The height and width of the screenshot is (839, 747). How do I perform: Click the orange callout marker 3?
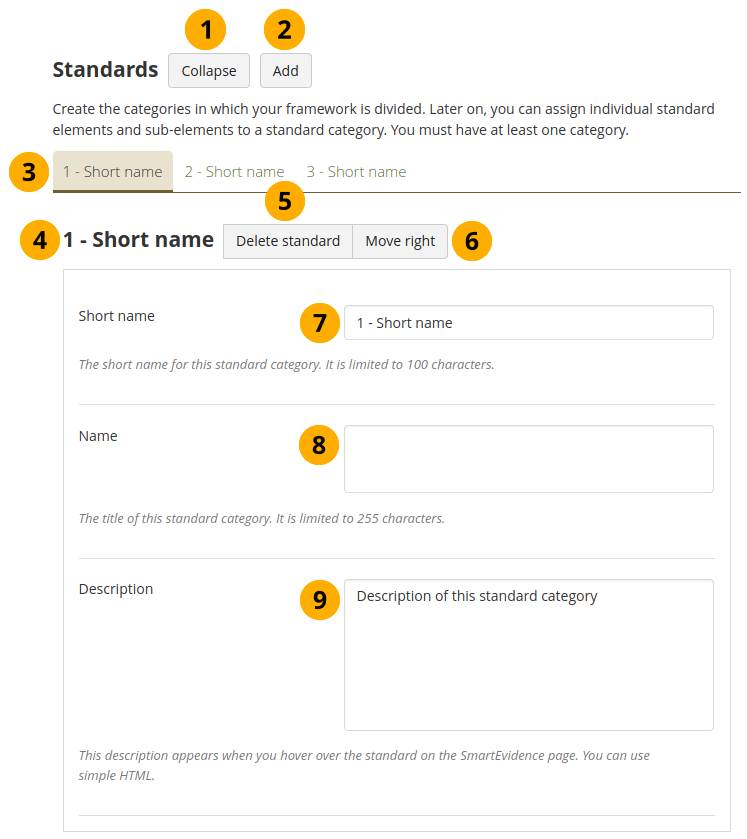[x=29, y=172]
